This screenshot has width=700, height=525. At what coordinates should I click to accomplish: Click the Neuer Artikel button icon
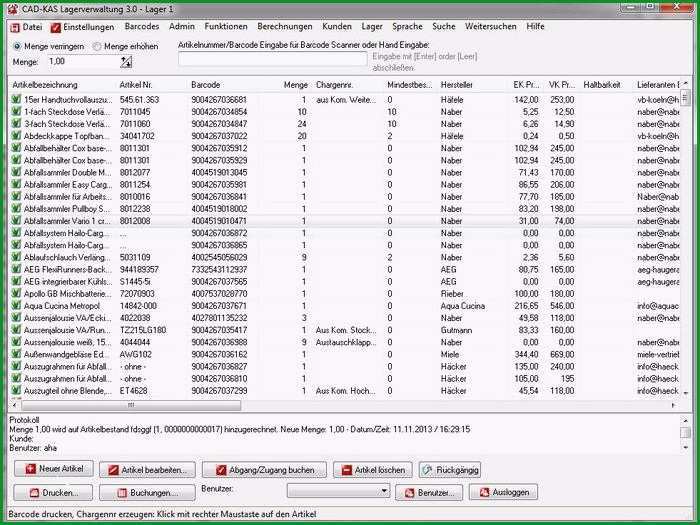30,469
